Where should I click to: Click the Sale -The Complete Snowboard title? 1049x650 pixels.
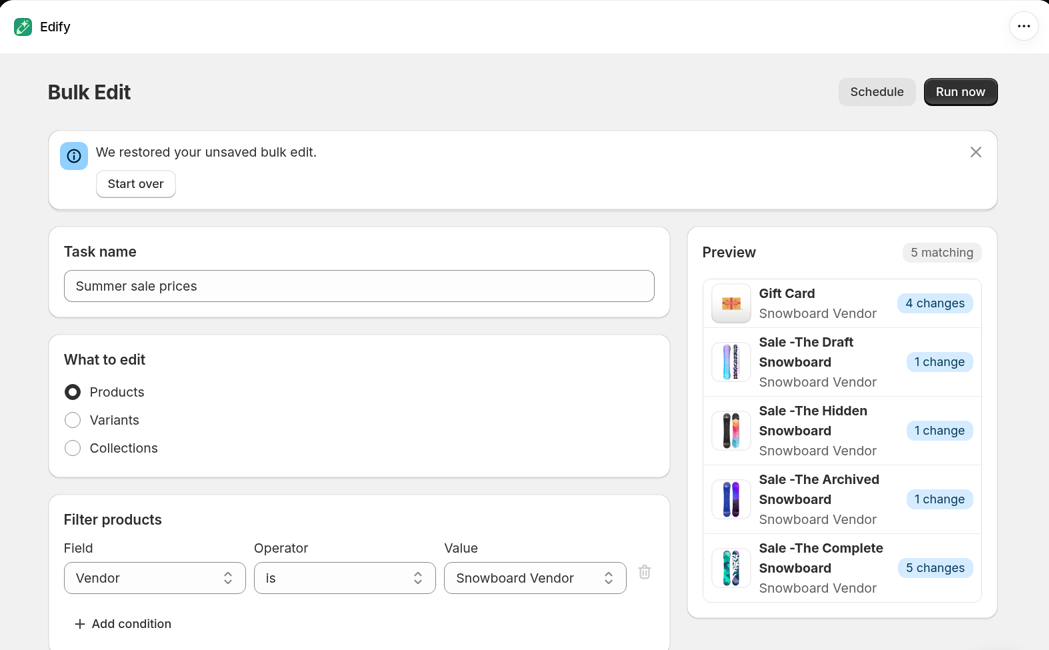(821, 558)
